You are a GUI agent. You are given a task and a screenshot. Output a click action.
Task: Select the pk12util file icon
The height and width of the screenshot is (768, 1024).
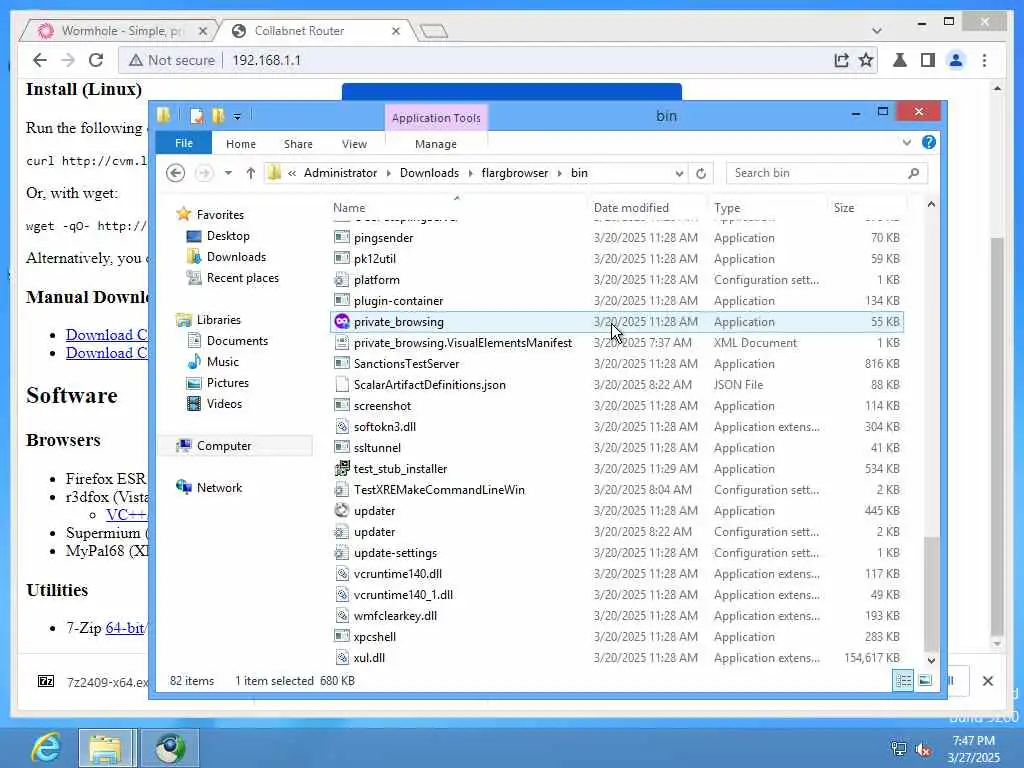(342, 259)
